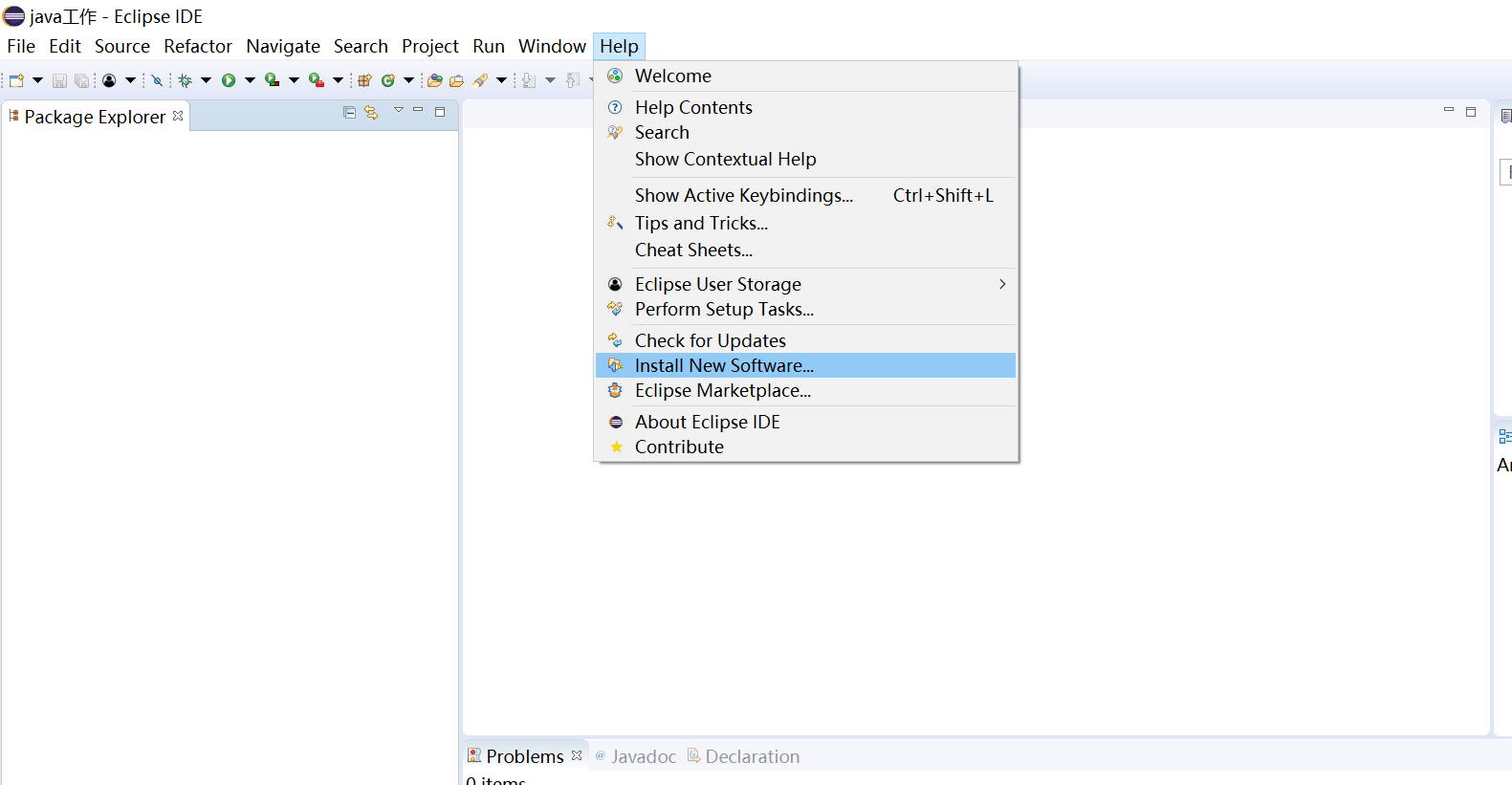Click the Previous Annotation toolbar icon

[x=573, y=80]
